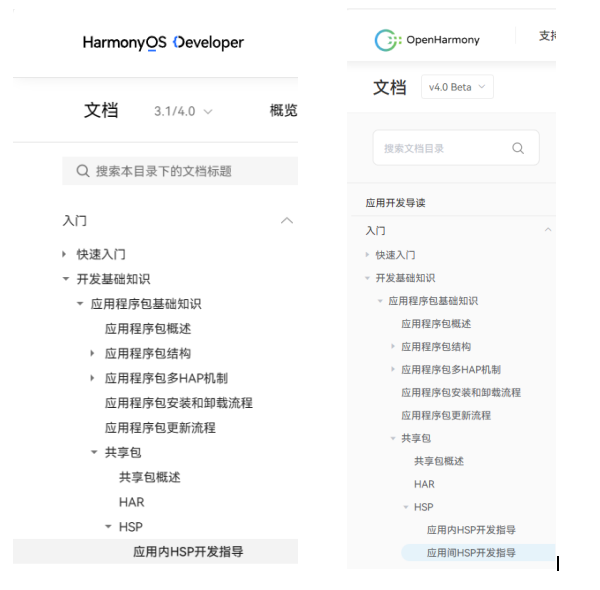
Task: Open HSP text in OpenHarmony tree
Action: coord(424,507)
